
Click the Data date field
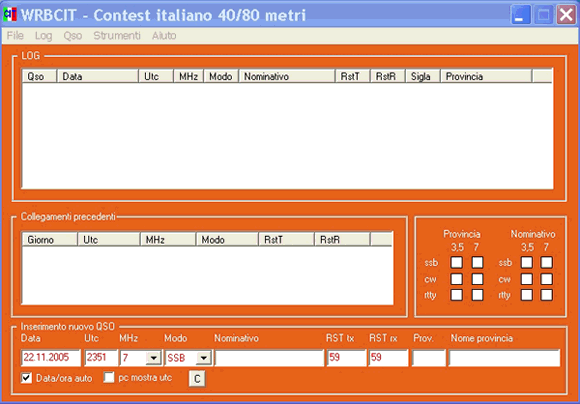point(51,358)
